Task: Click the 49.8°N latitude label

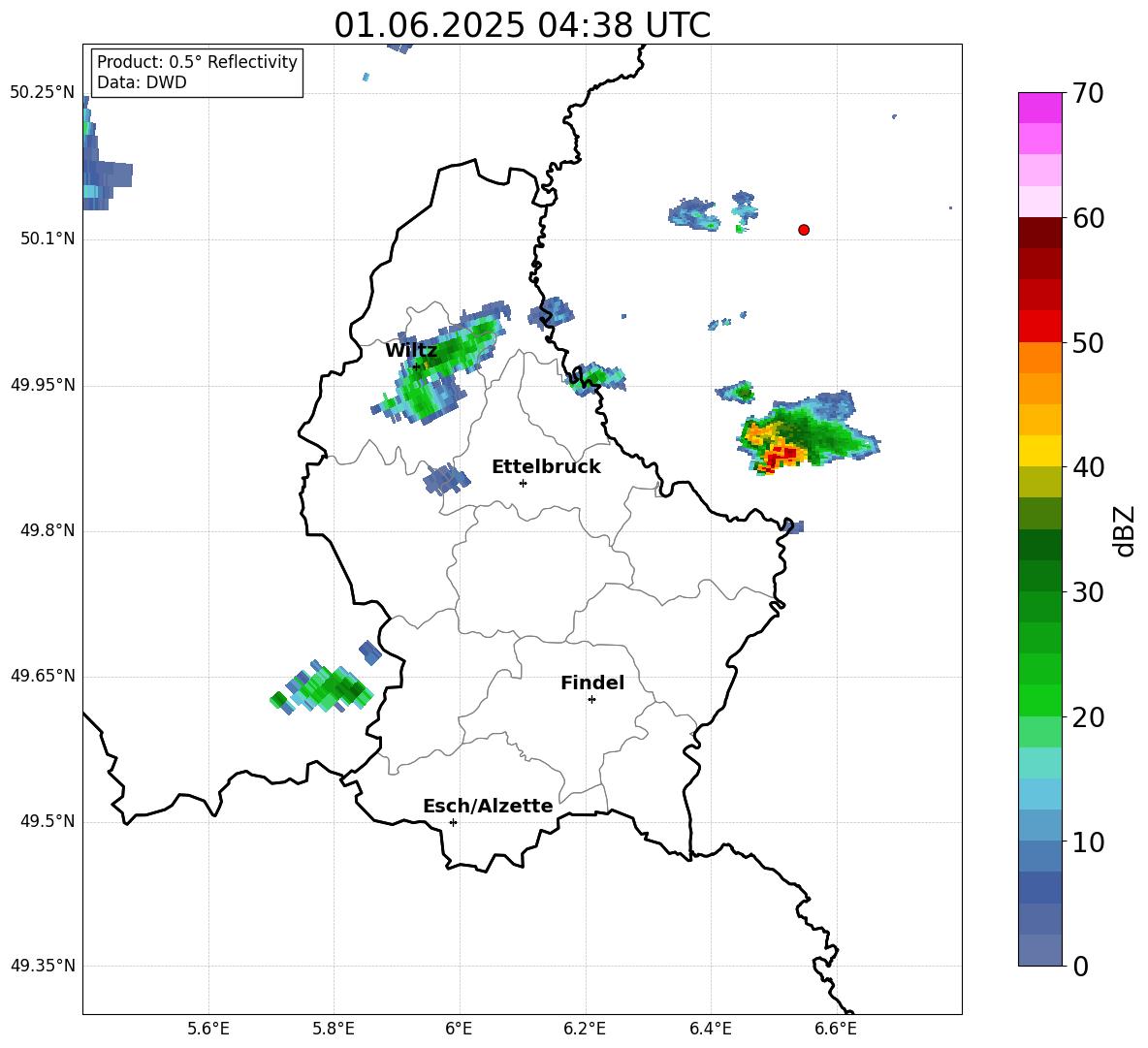Action: [x=48, y=530]
